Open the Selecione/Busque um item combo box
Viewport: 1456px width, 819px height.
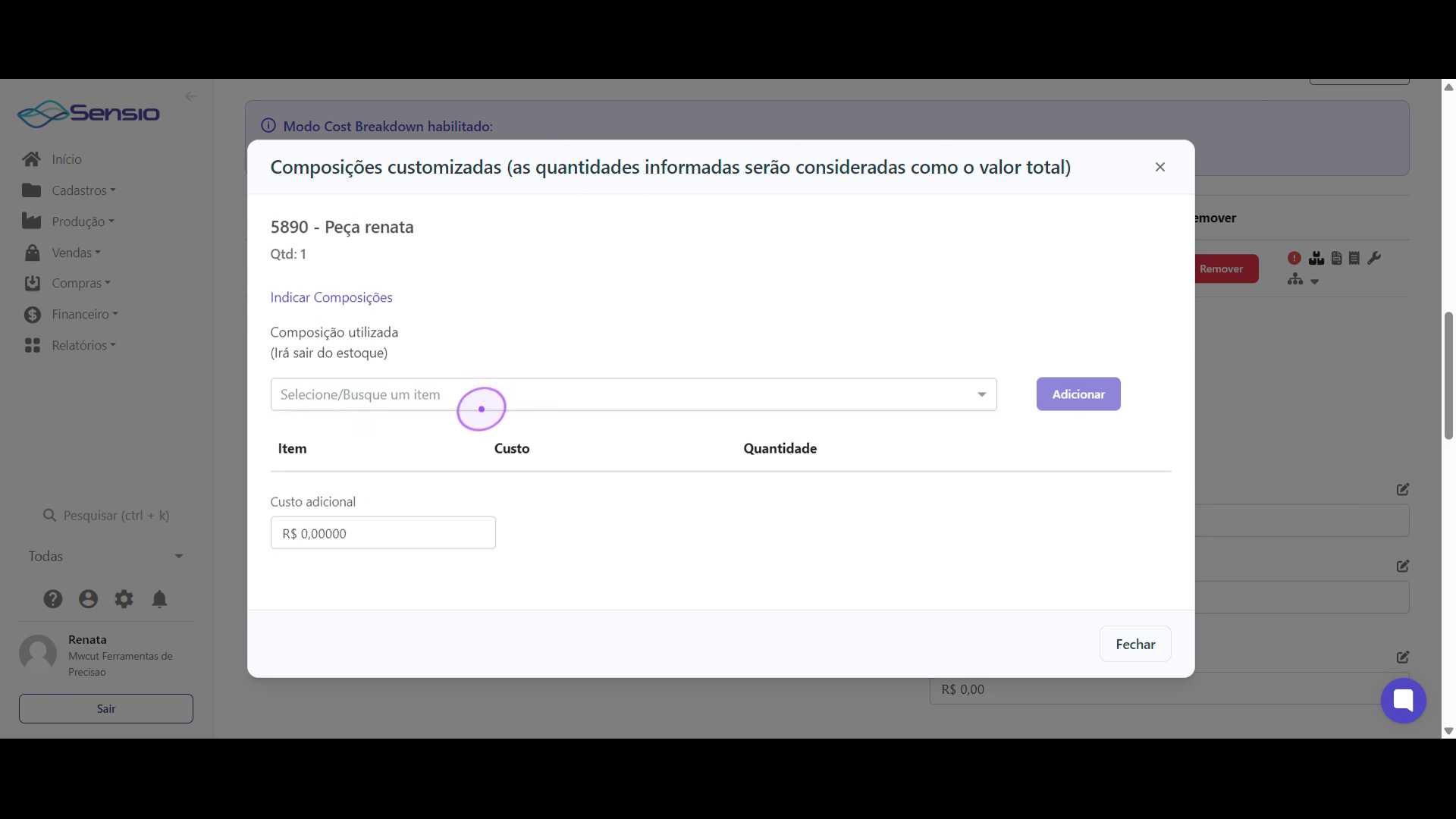click(x=633, y=394)
